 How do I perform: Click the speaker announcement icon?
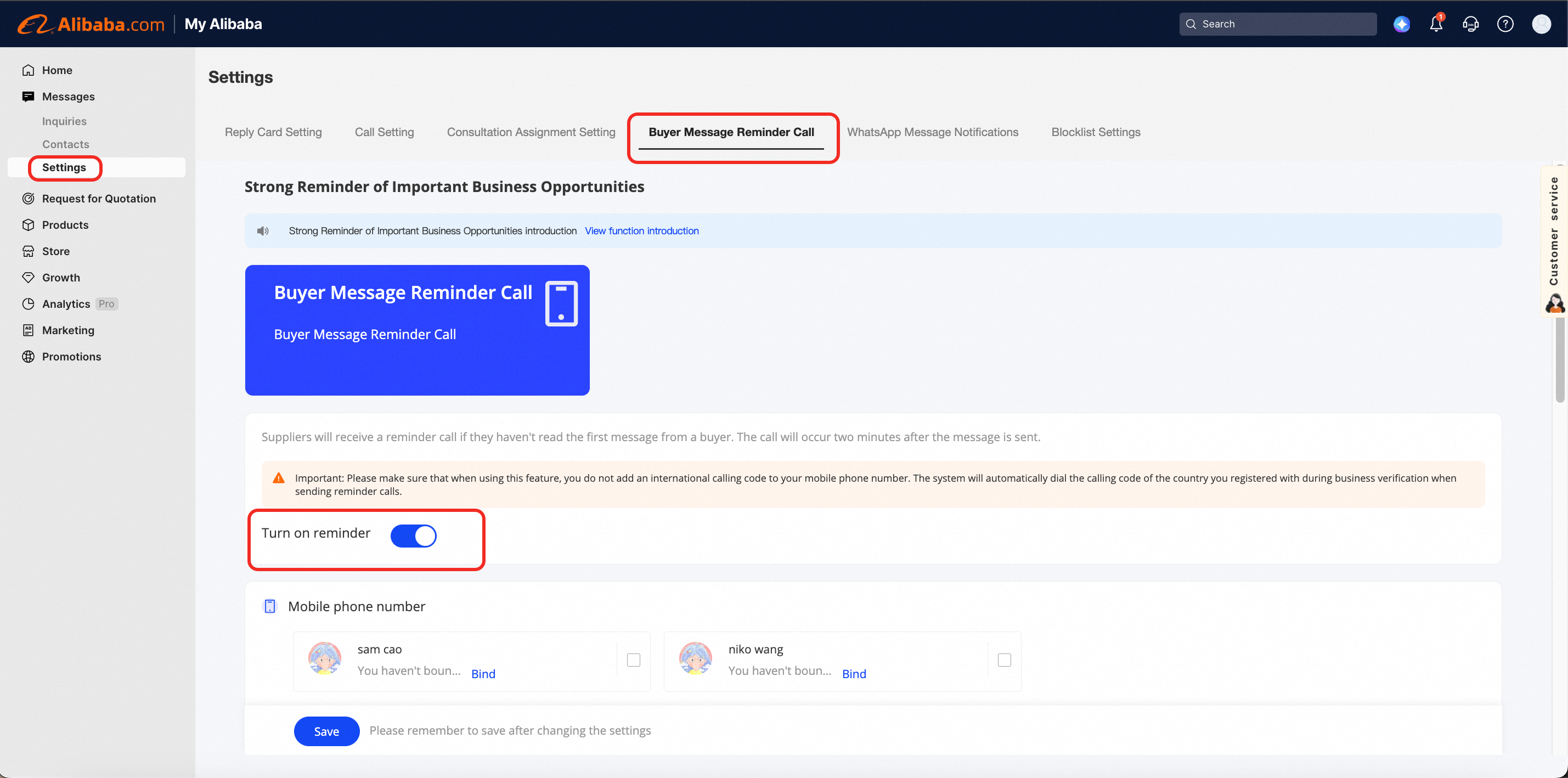(x=262, y=231)
